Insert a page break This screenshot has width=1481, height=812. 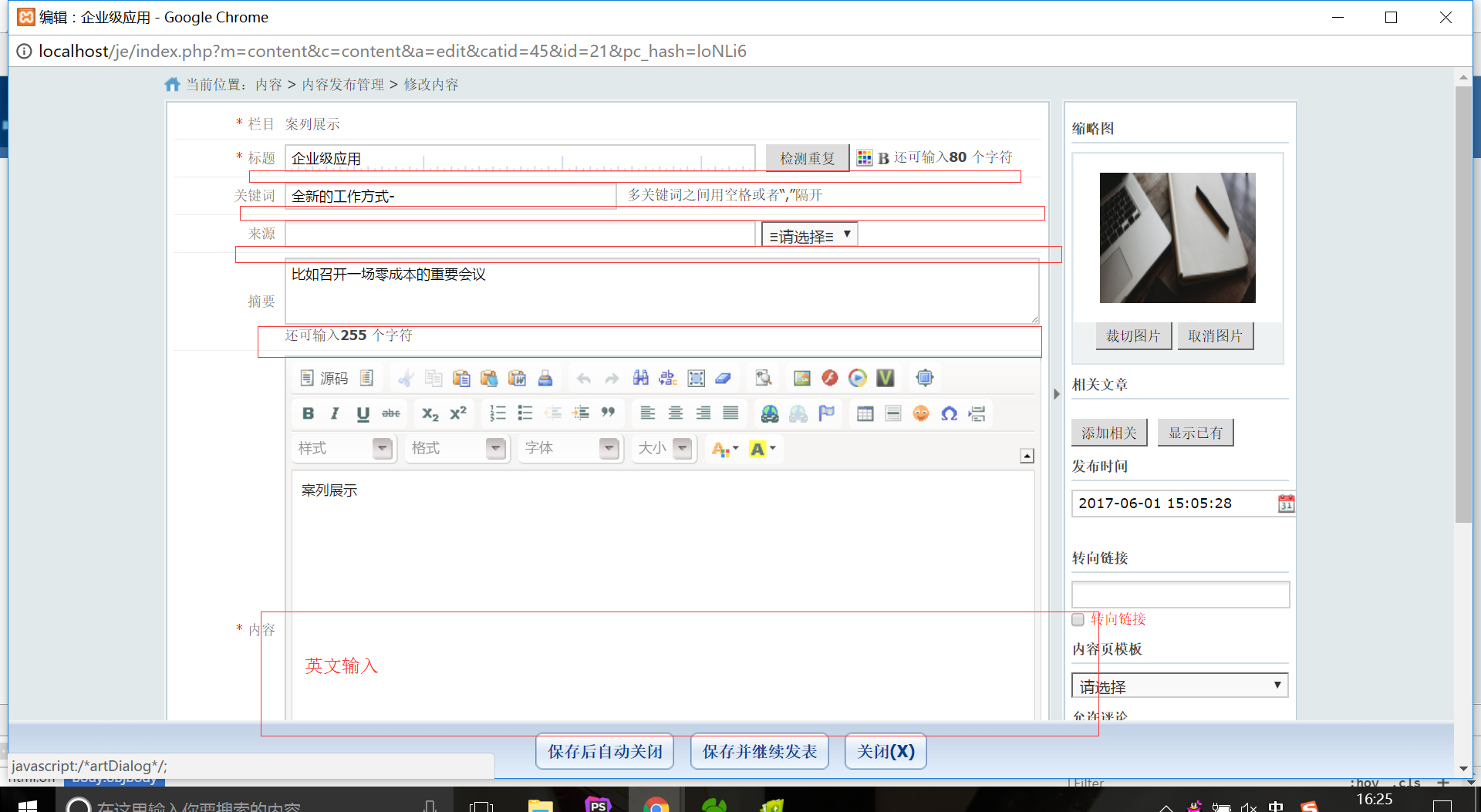[977, 413]
